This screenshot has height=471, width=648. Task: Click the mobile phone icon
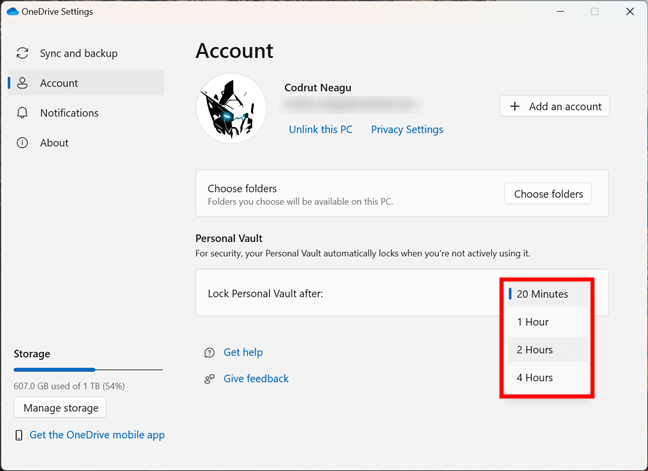(x=19, y=435)
